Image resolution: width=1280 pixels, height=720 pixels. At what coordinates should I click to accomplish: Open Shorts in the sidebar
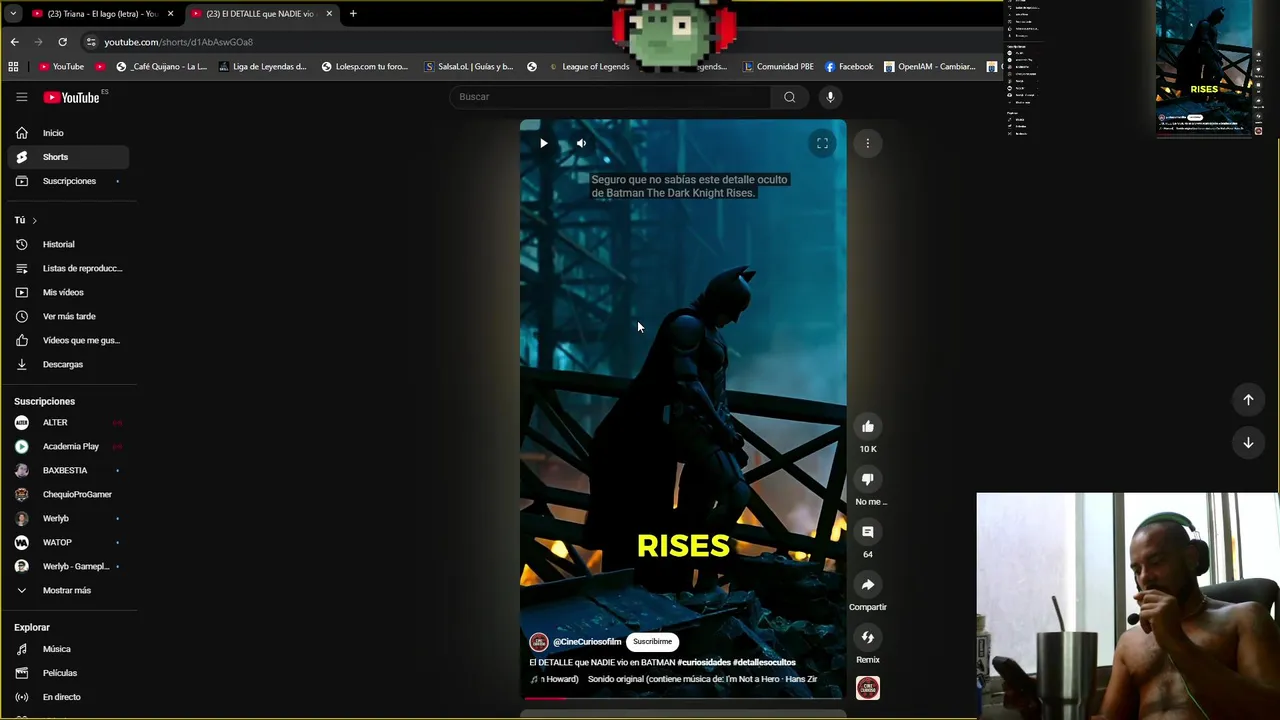69,157
